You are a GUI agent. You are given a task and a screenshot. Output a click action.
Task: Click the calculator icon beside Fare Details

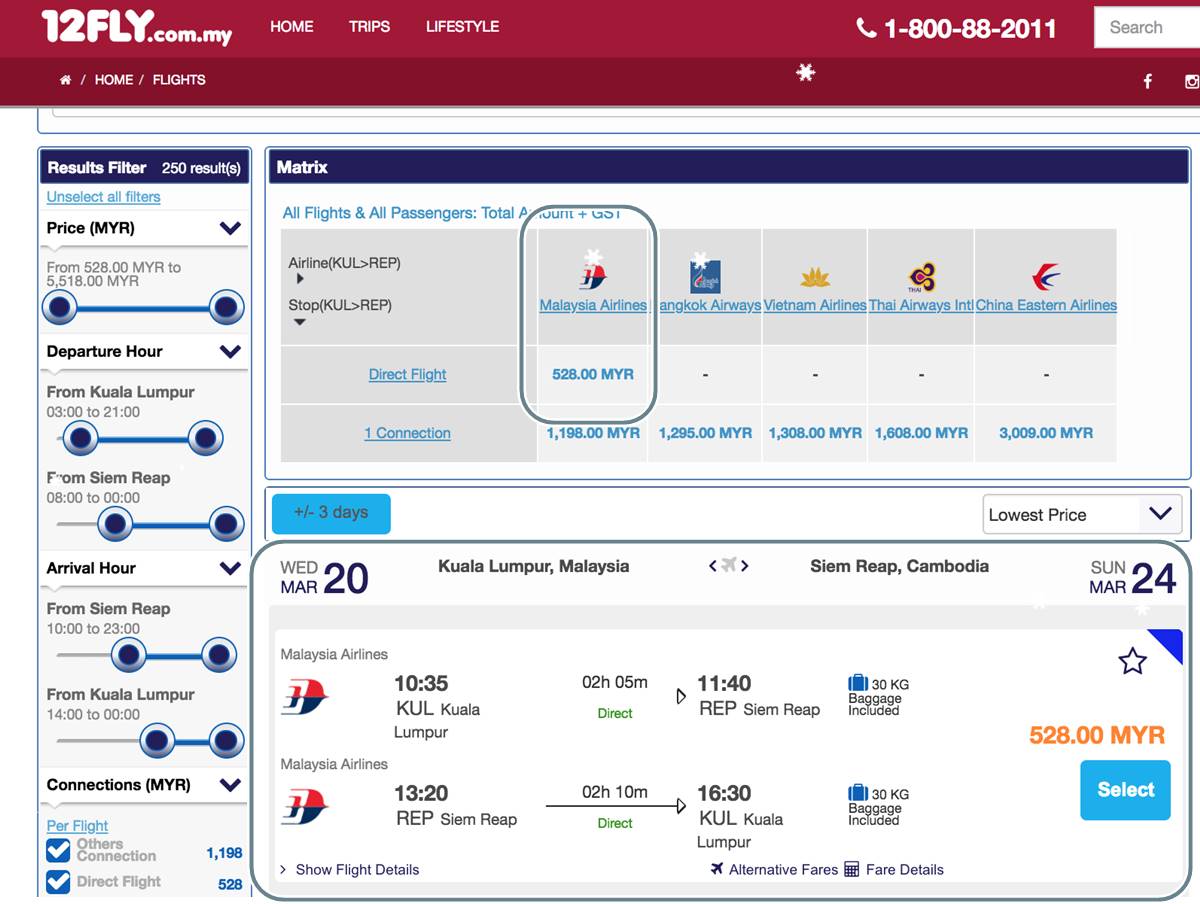pos(852,869)
